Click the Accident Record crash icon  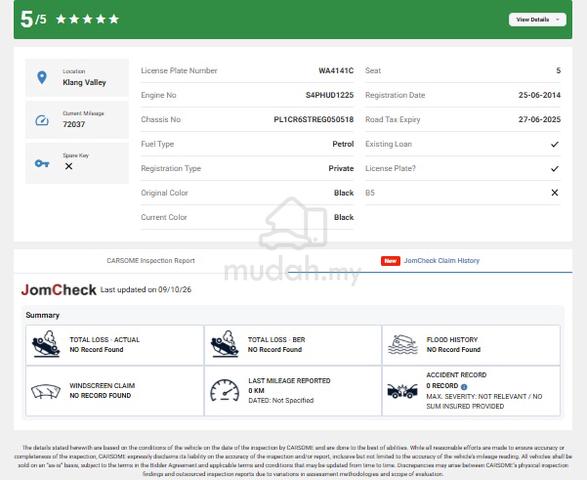pos(402,391)
